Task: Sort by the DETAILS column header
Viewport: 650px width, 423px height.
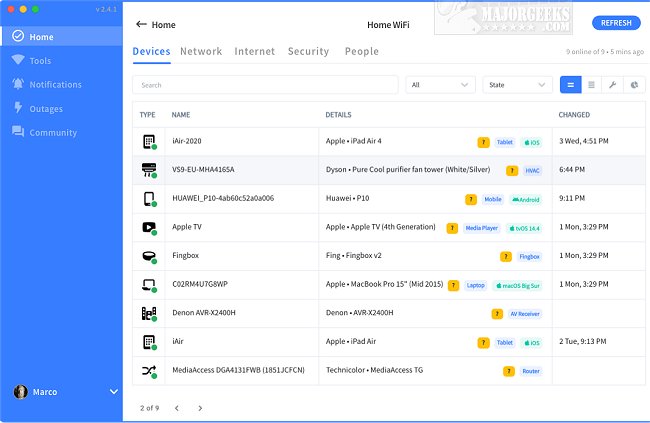Action: point(338,115)
